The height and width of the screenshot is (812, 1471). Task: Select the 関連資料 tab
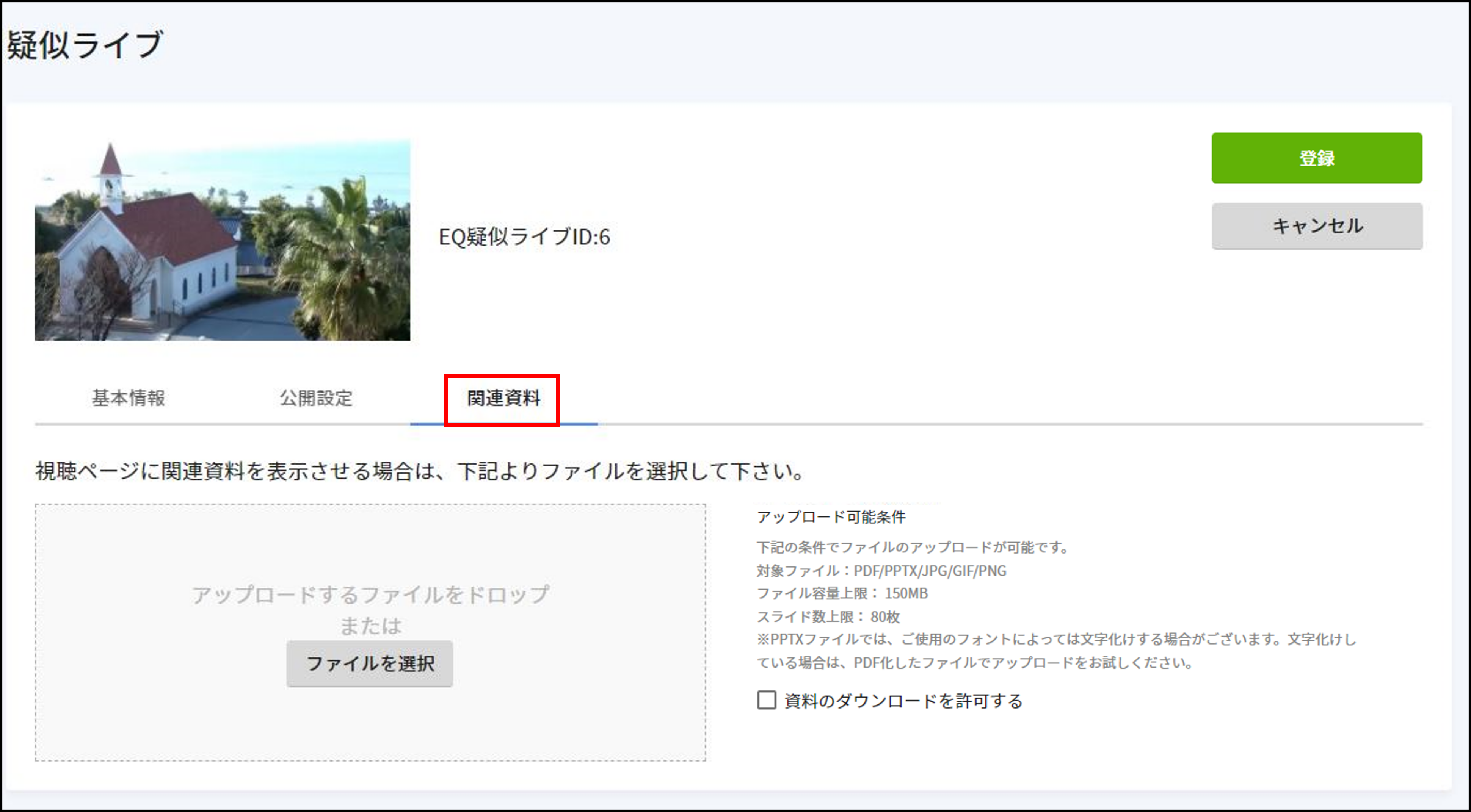pyautogui.click(x=503, y=398)
